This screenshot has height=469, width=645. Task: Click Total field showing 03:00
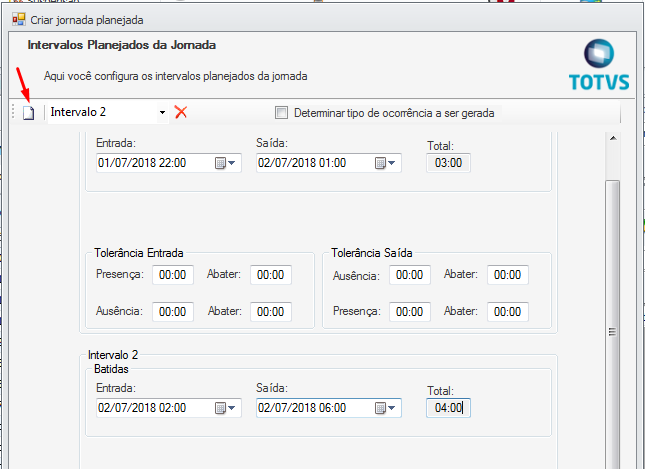[448, 163]
